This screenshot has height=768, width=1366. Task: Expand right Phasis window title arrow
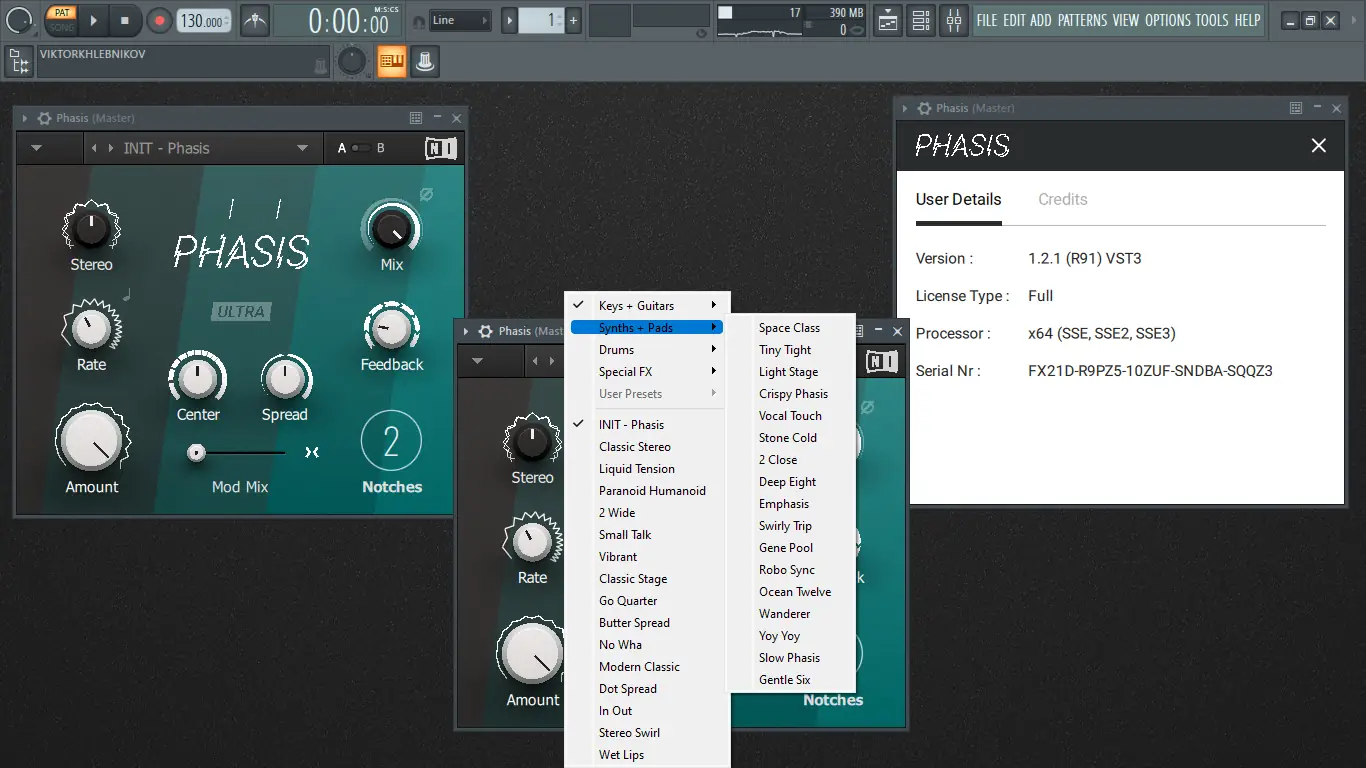click(x=905, y=108)
